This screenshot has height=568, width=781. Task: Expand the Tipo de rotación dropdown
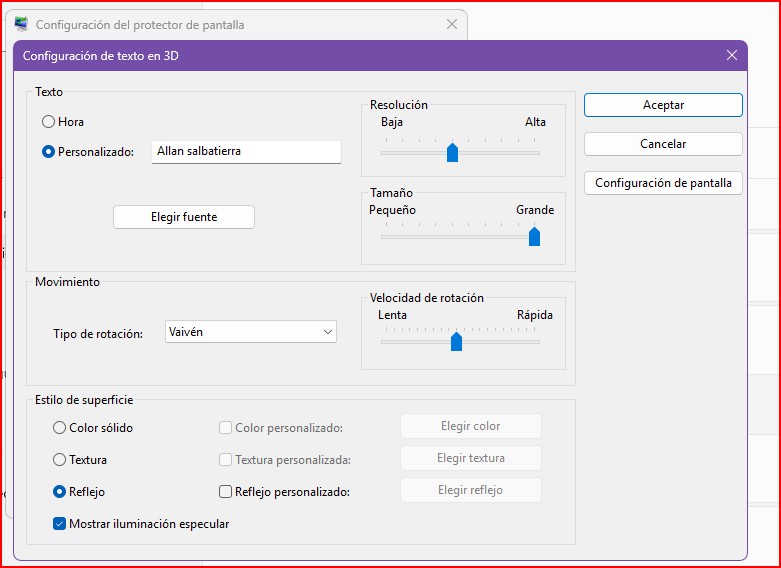click(250, 332)
